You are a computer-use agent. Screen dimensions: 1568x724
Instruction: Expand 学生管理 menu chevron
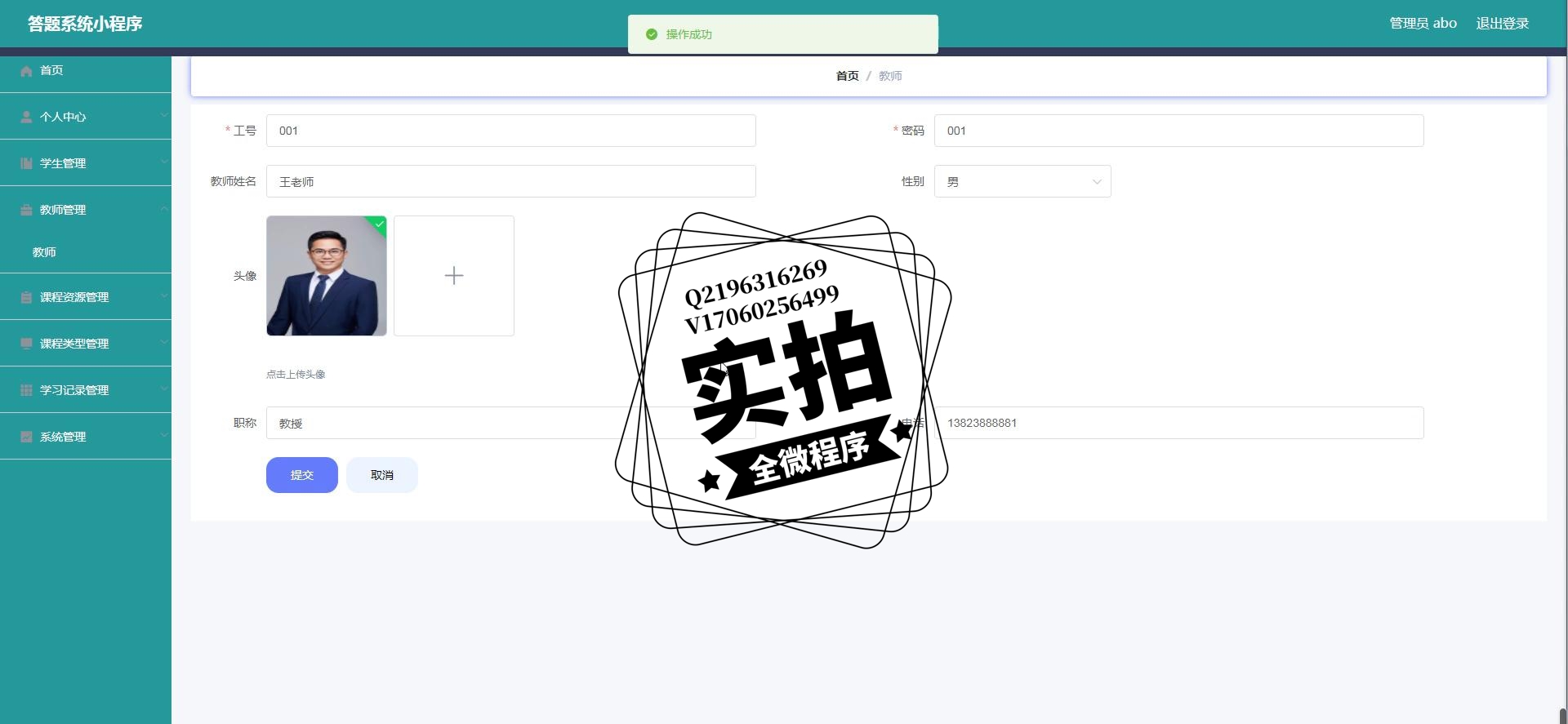[164, 162]
